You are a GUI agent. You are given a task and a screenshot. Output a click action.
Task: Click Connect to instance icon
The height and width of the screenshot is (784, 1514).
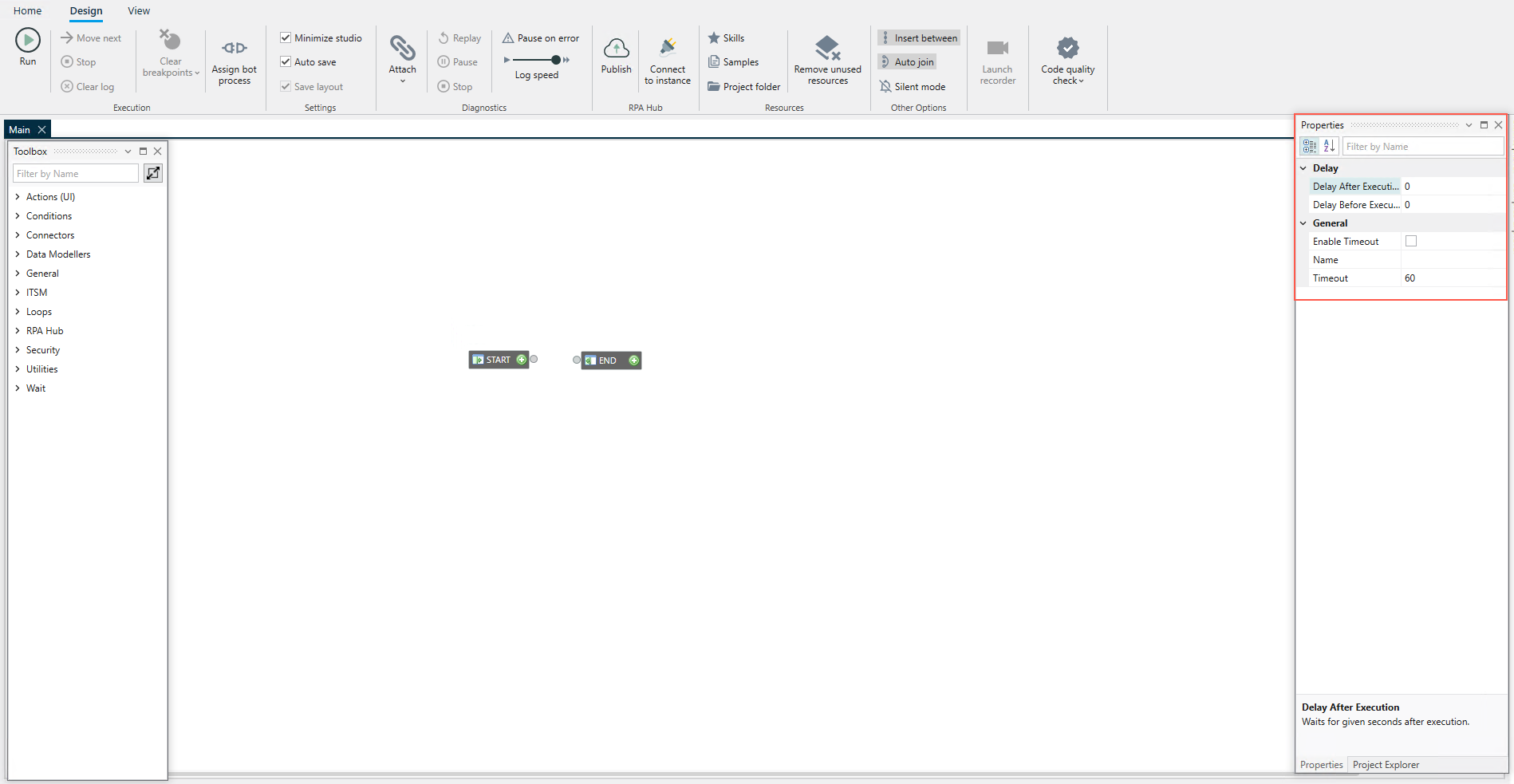pyautogui.click(x=668, y=48)
